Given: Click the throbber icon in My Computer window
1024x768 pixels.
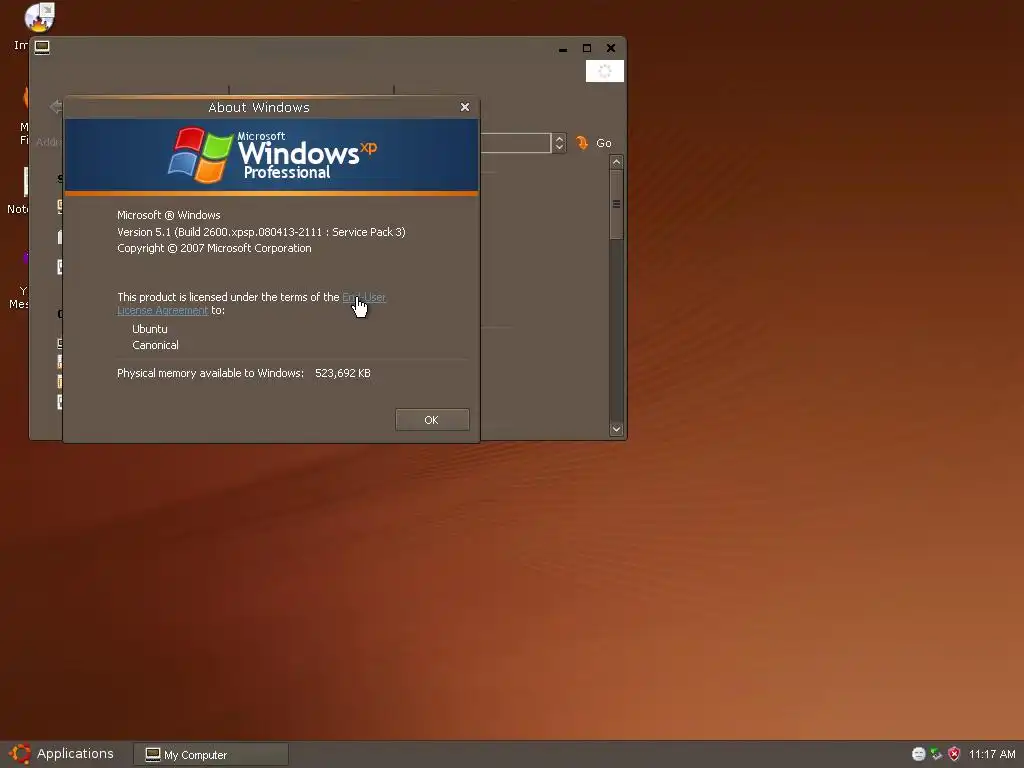Looking at the screenshot, I should tap(605, 71).
